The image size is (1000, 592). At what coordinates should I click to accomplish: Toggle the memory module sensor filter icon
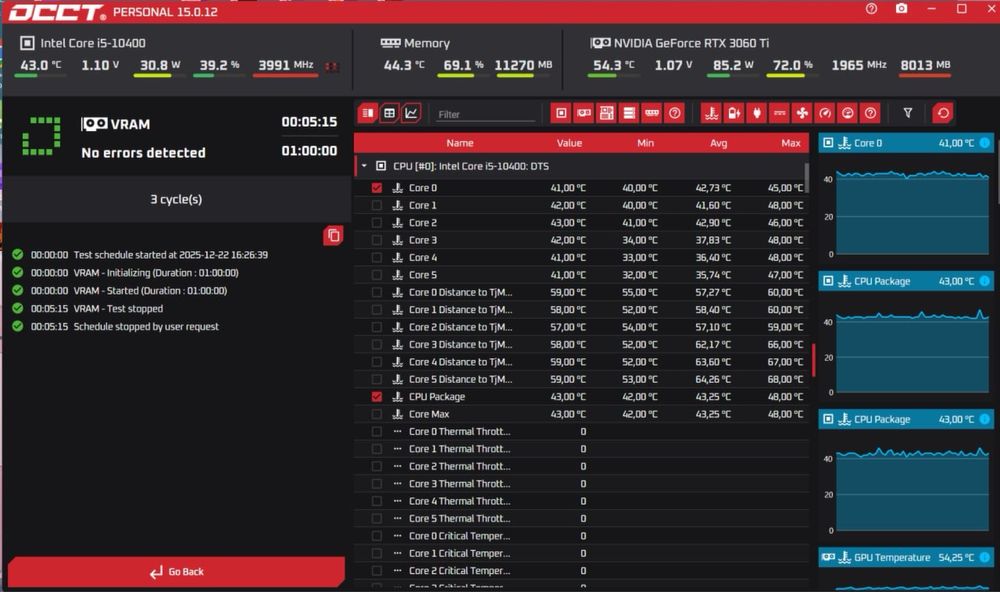pos(652,114)
